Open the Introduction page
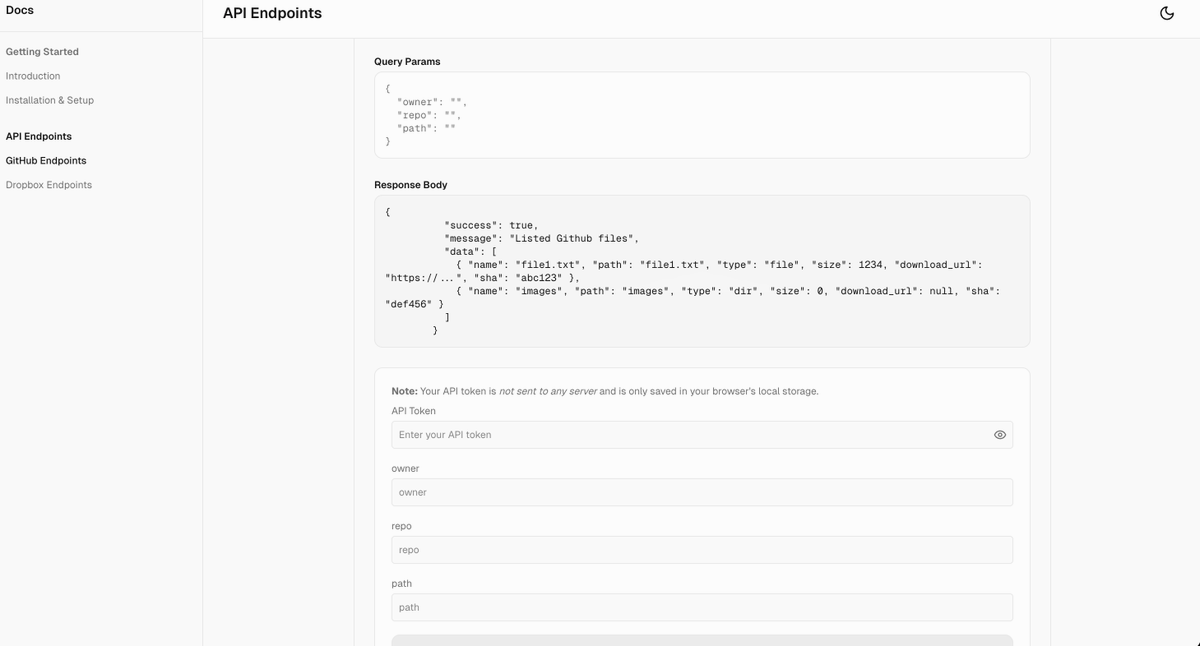 [x=33, y=76]
